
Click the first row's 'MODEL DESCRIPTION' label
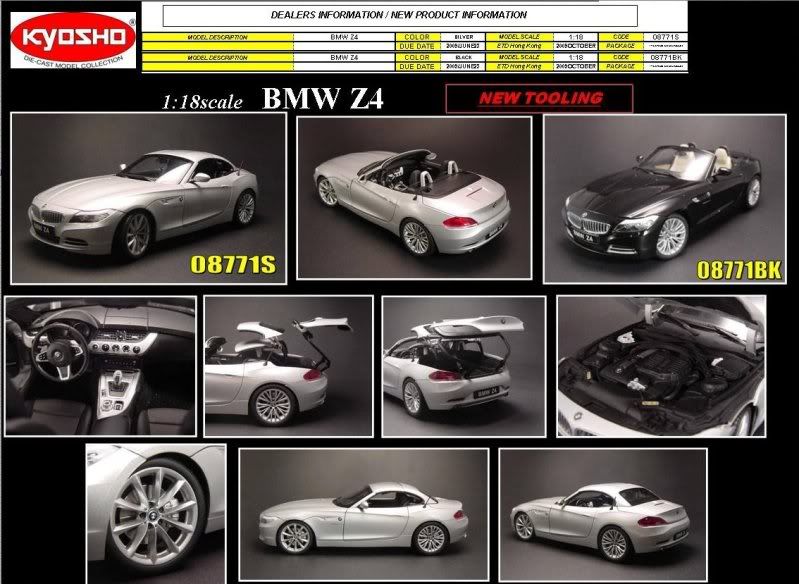point(218,37)
